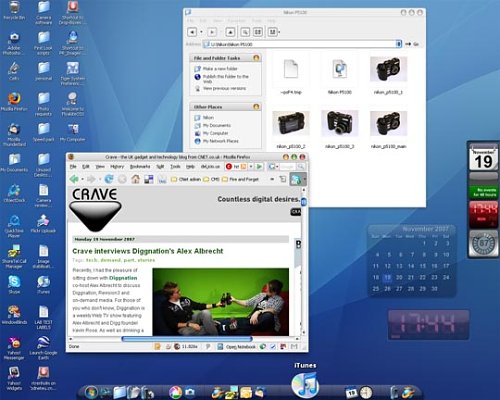
Task: Open My Documents in Other Places
Action: point(217,125)
